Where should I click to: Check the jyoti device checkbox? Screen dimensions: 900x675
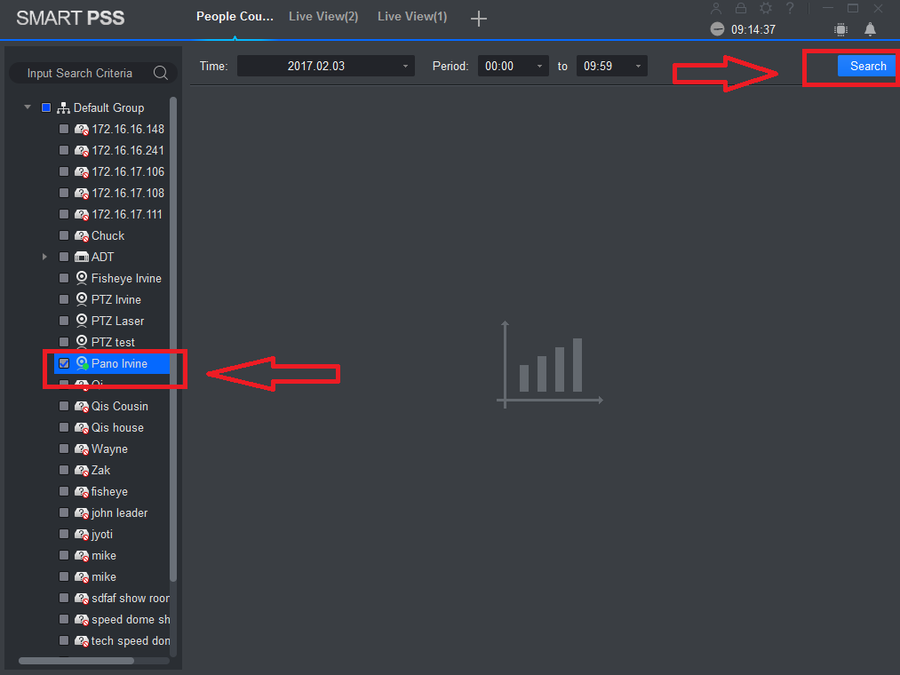click(x=64, y=534)
